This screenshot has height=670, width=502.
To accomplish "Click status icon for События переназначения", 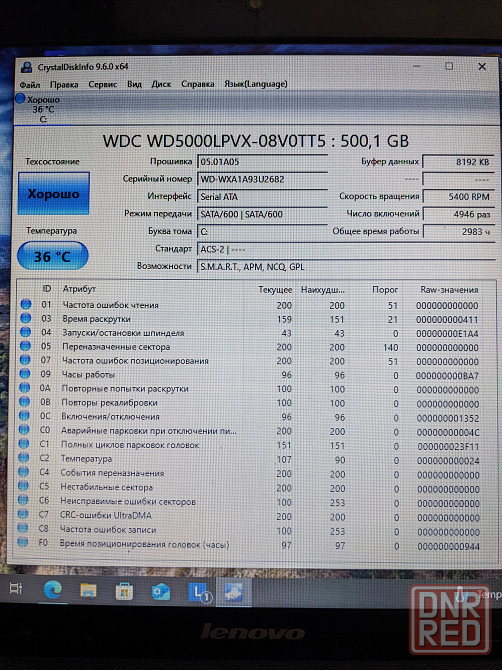I will coord(23,472).
